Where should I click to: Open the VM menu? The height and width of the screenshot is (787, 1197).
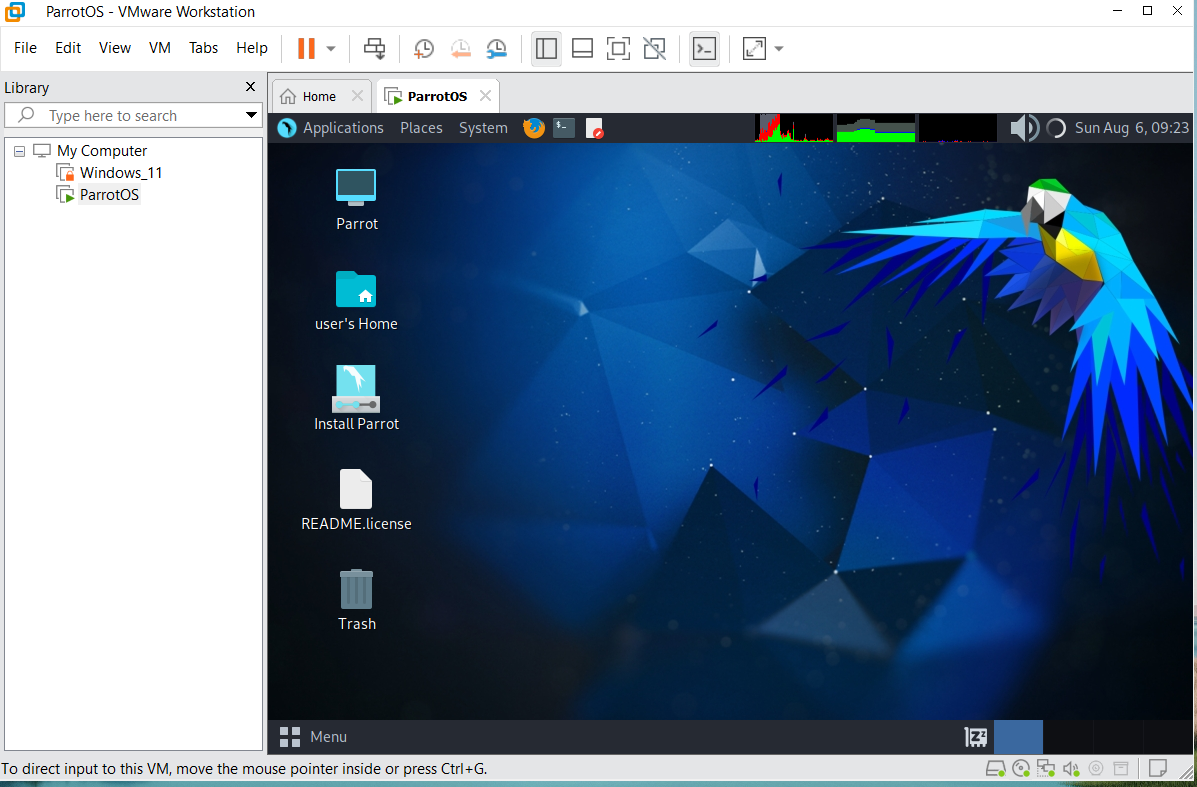coord(160,47)
